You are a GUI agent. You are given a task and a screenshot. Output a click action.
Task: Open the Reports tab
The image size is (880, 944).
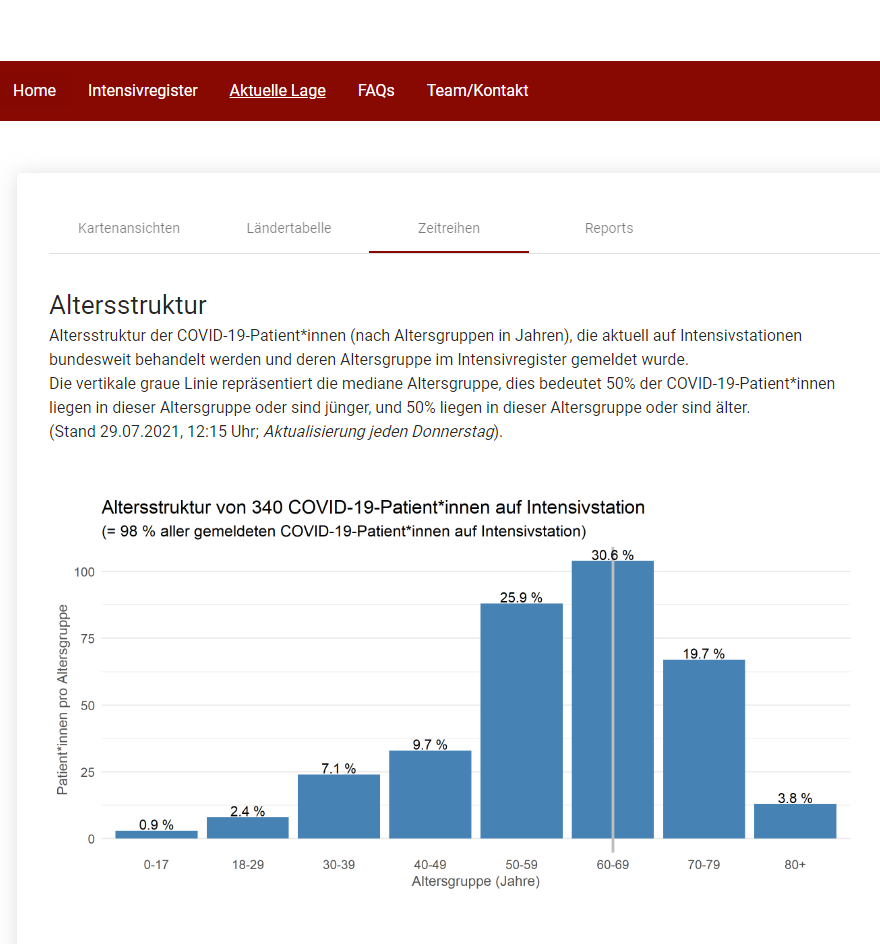click(609, 228)
